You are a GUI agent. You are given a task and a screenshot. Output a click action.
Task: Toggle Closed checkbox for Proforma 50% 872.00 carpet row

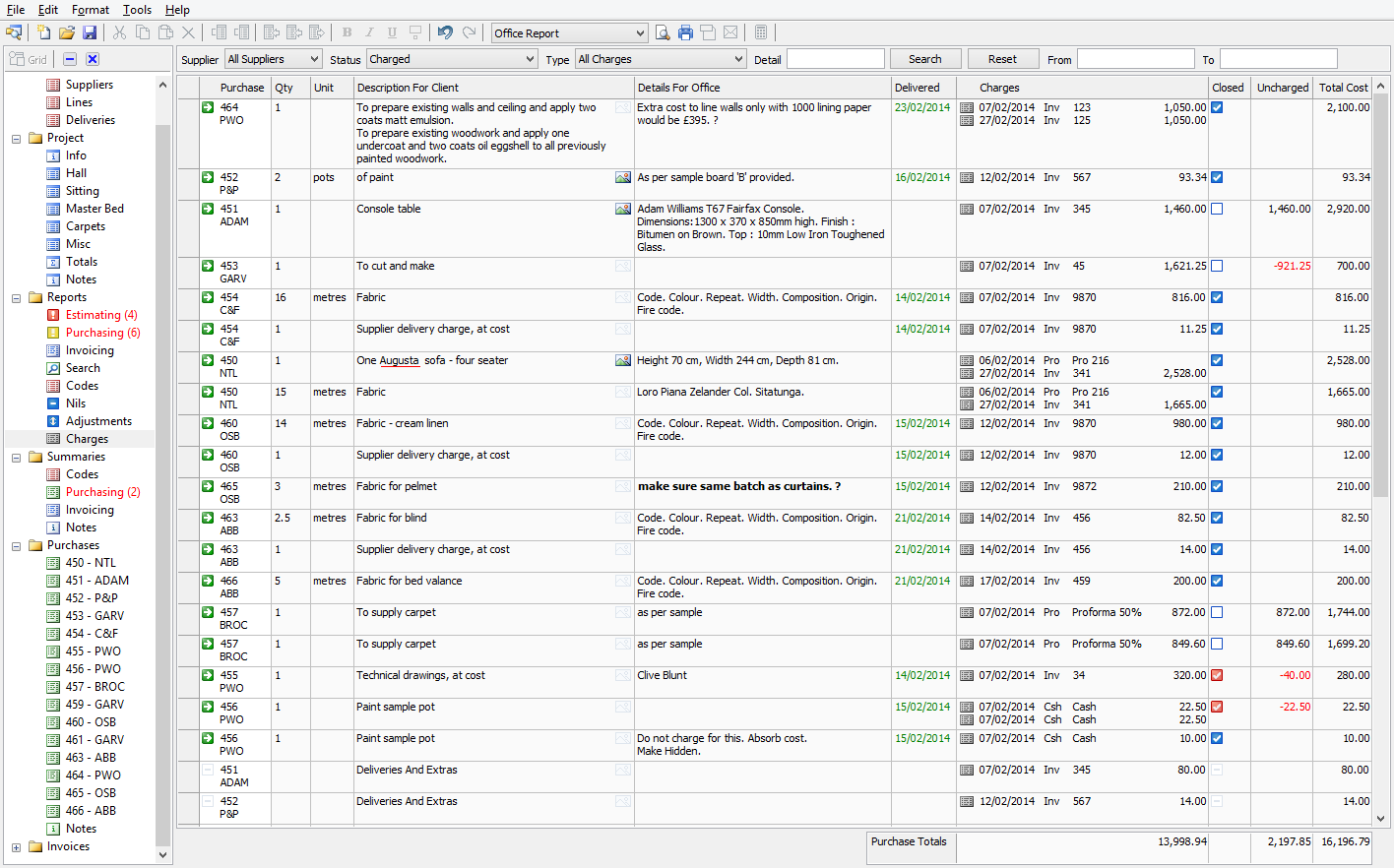[1217, 612]
